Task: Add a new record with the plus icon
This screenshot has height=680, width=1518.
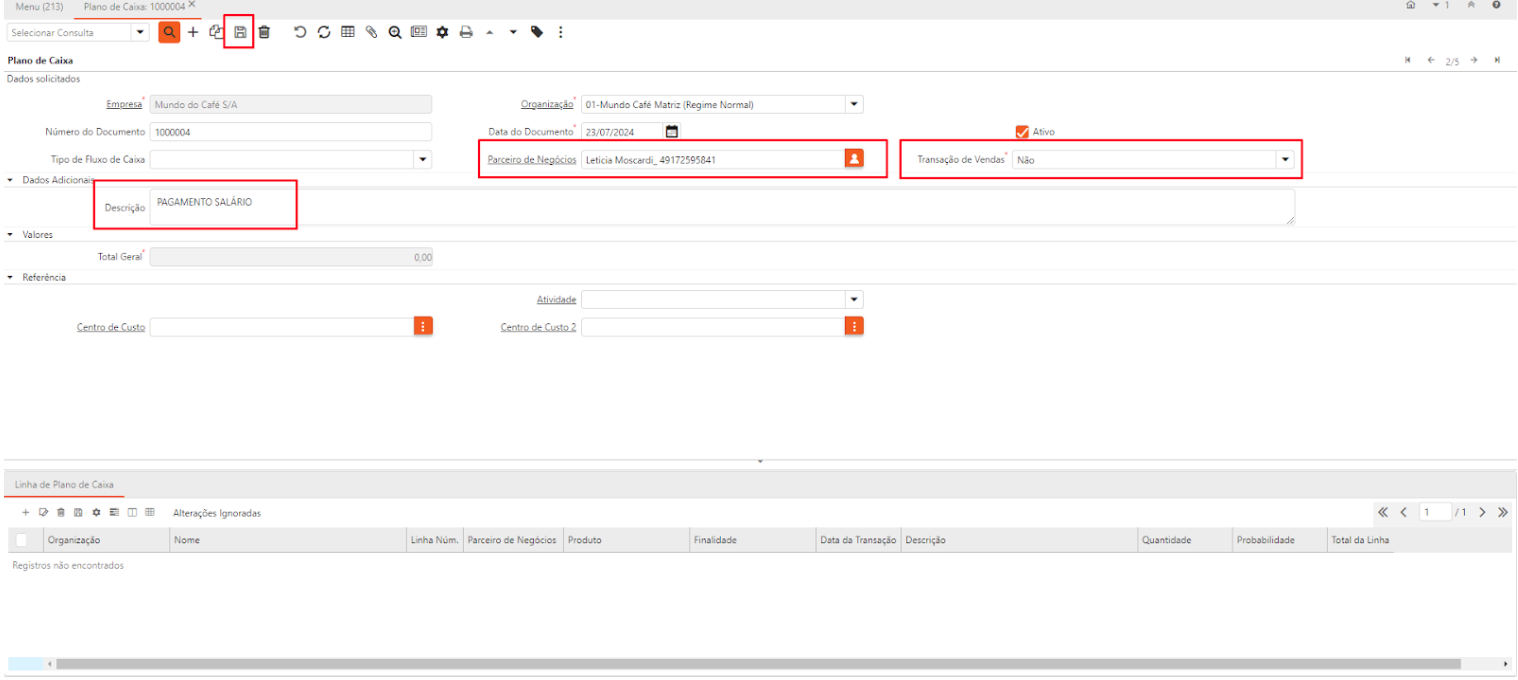Action: pos(193,32)
